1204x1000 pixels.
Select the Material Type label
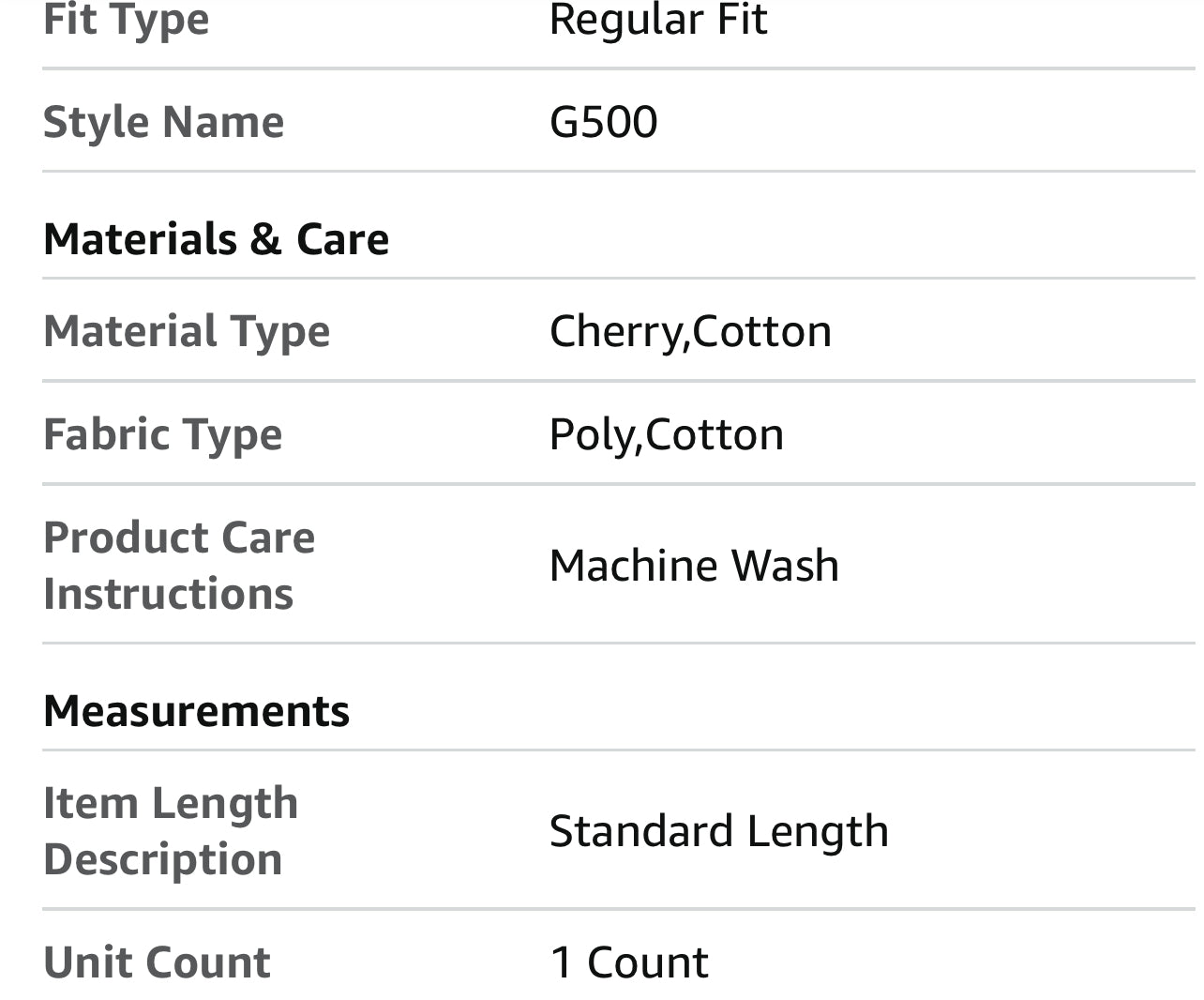[187, 331]
